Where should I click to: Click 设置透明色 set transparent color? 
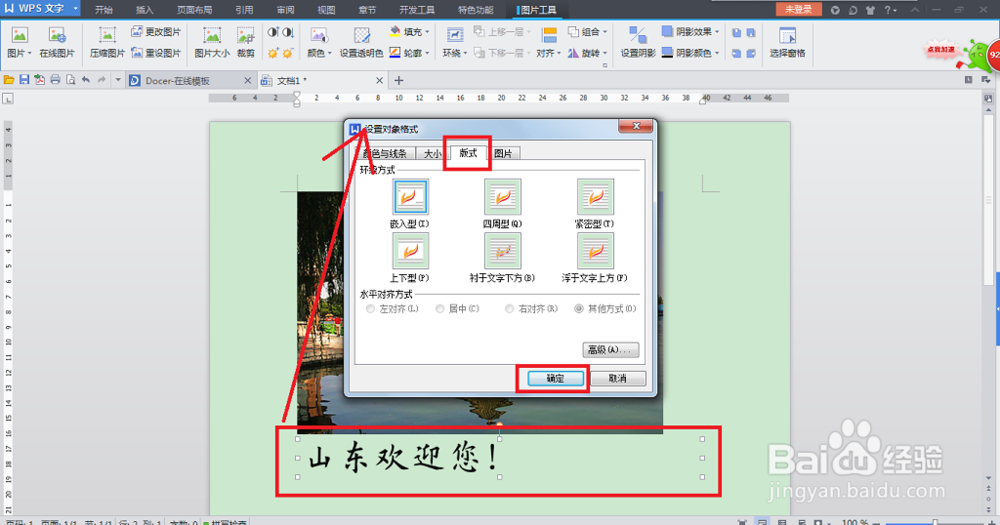(361, 42)
